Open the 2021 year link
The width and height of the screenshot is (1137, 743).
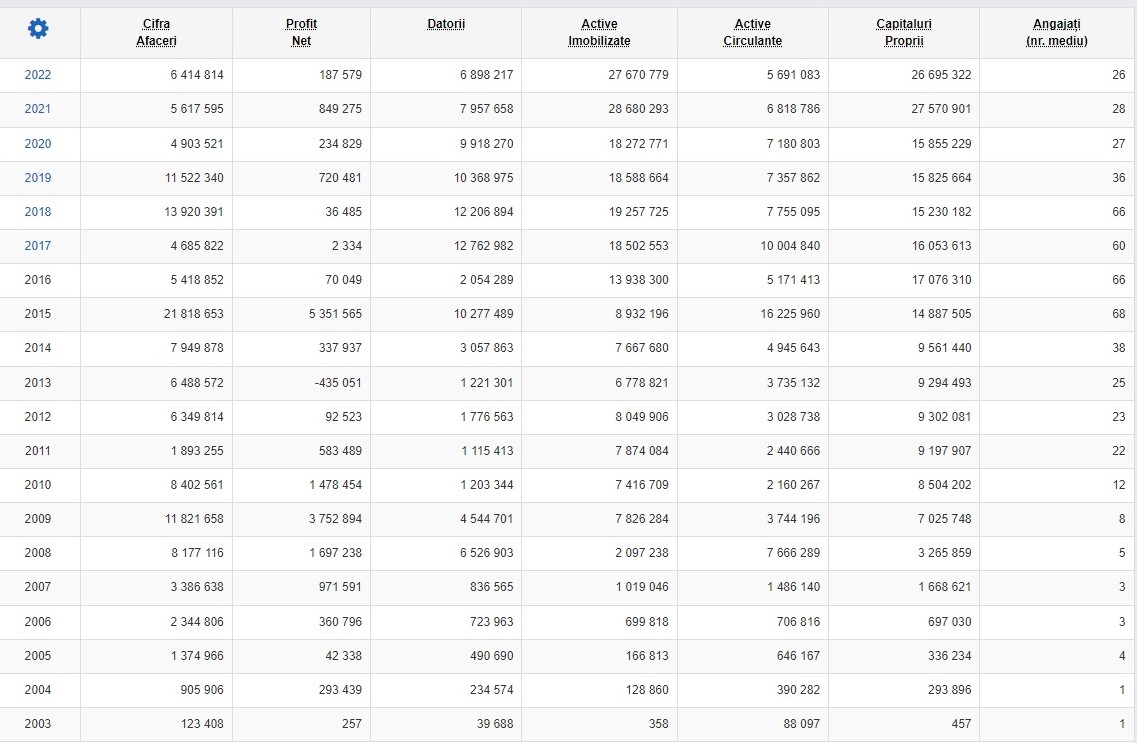pyautogui.click(x=38, y=109)
